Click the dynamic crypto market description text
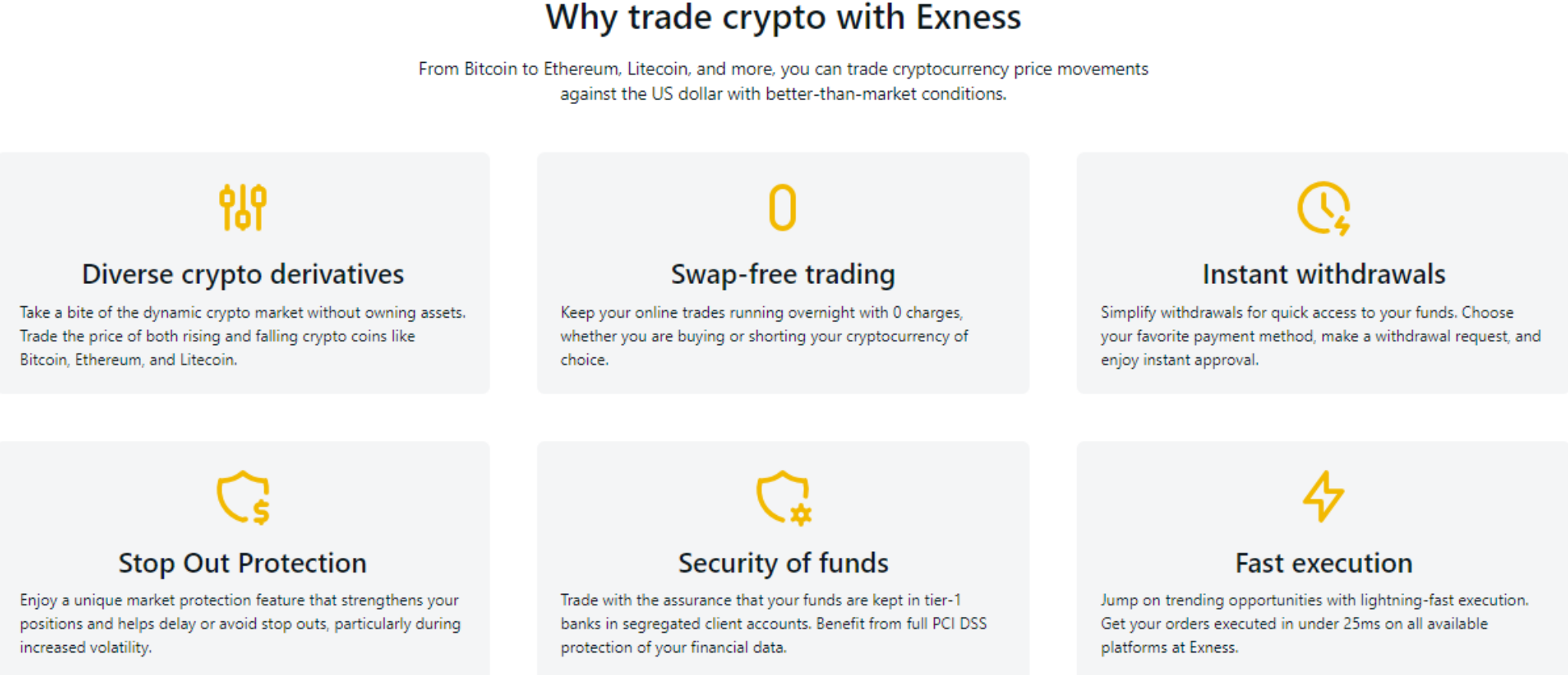This screenshot has height=675, width=1568. tap(243, 336)
